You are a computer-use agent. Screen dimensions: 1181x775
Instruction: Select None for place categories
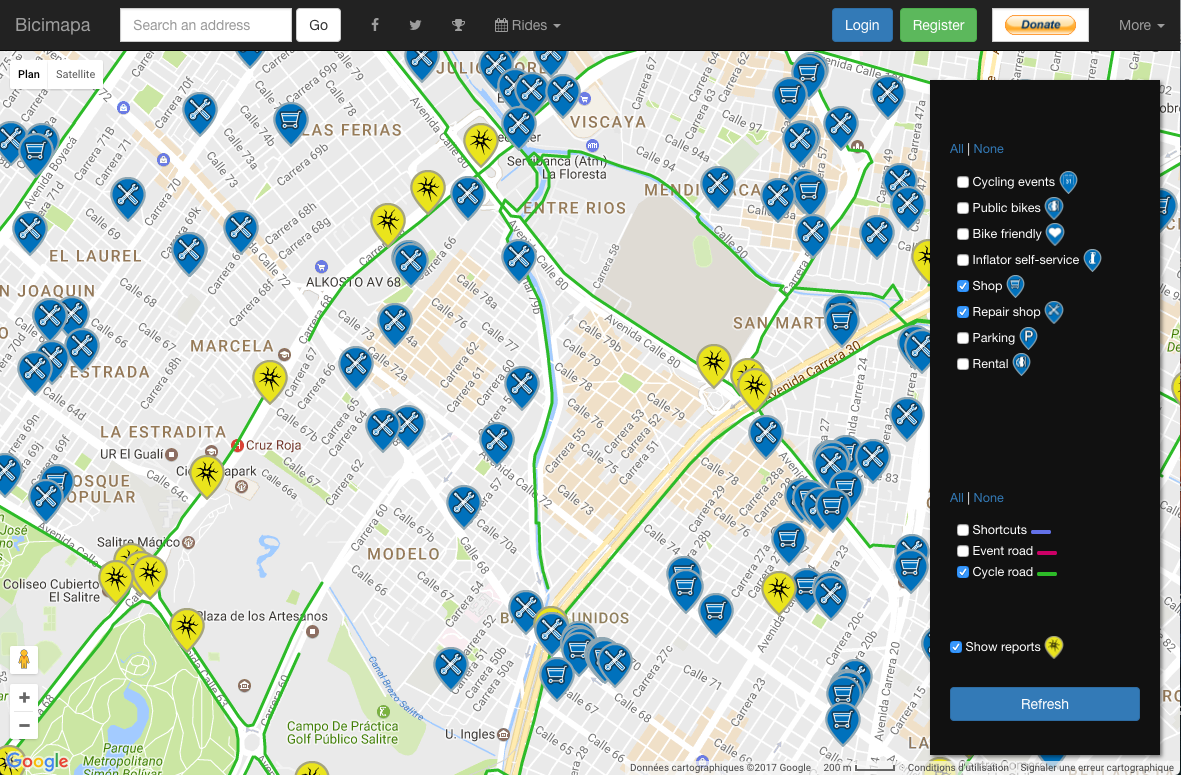(988, 148)
